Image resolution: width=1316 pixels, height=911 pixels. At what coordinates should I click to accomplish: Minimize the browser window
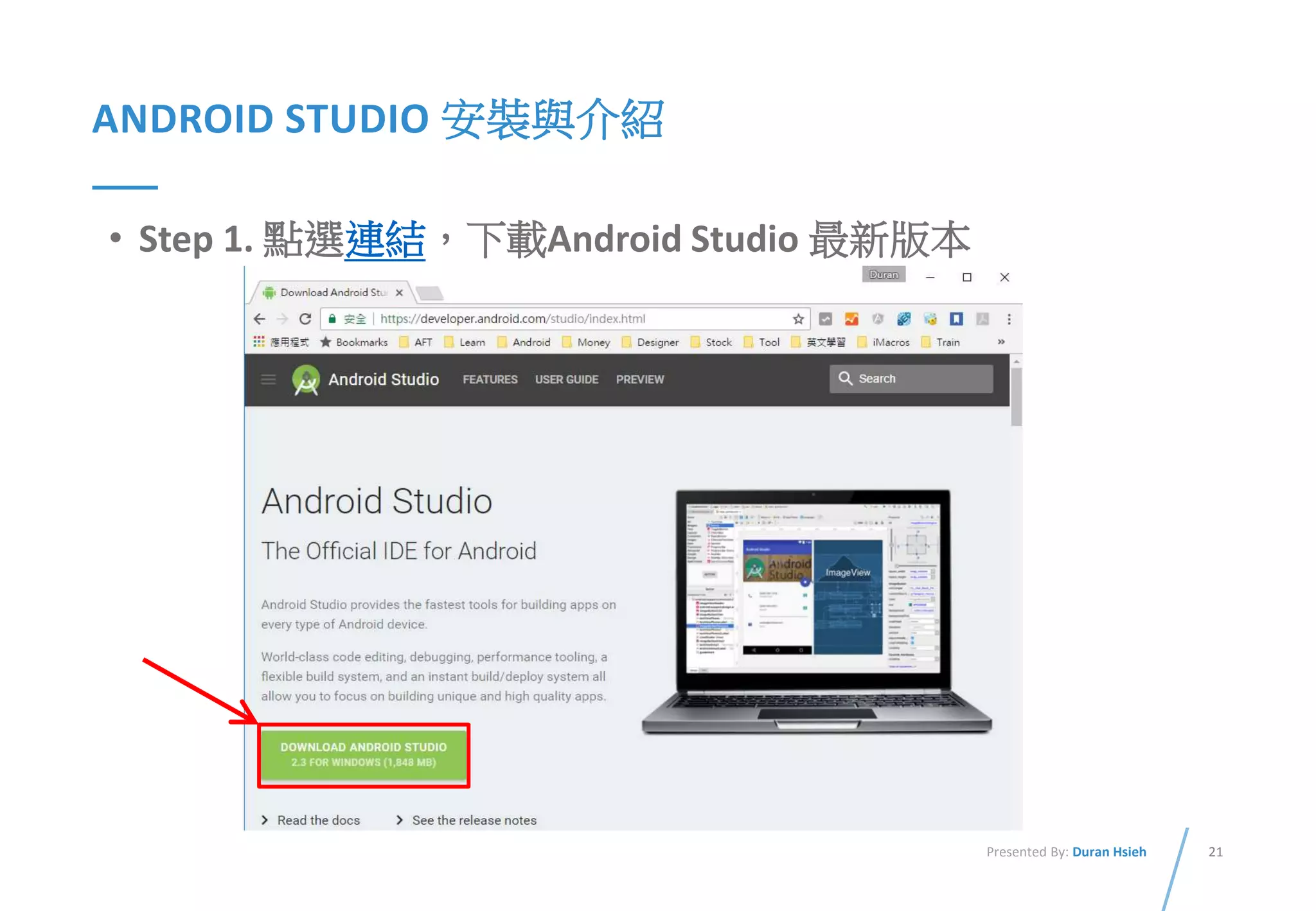(x=930, y=277)
